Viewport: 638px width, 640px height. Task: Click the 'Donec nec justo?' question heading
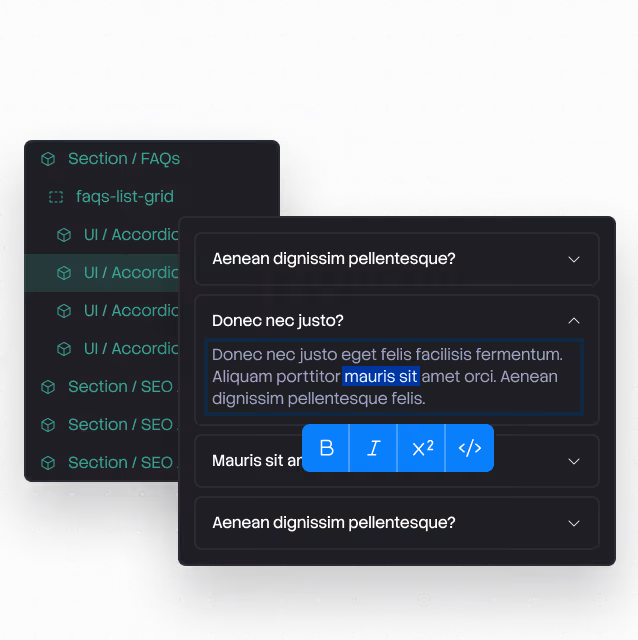278,321
